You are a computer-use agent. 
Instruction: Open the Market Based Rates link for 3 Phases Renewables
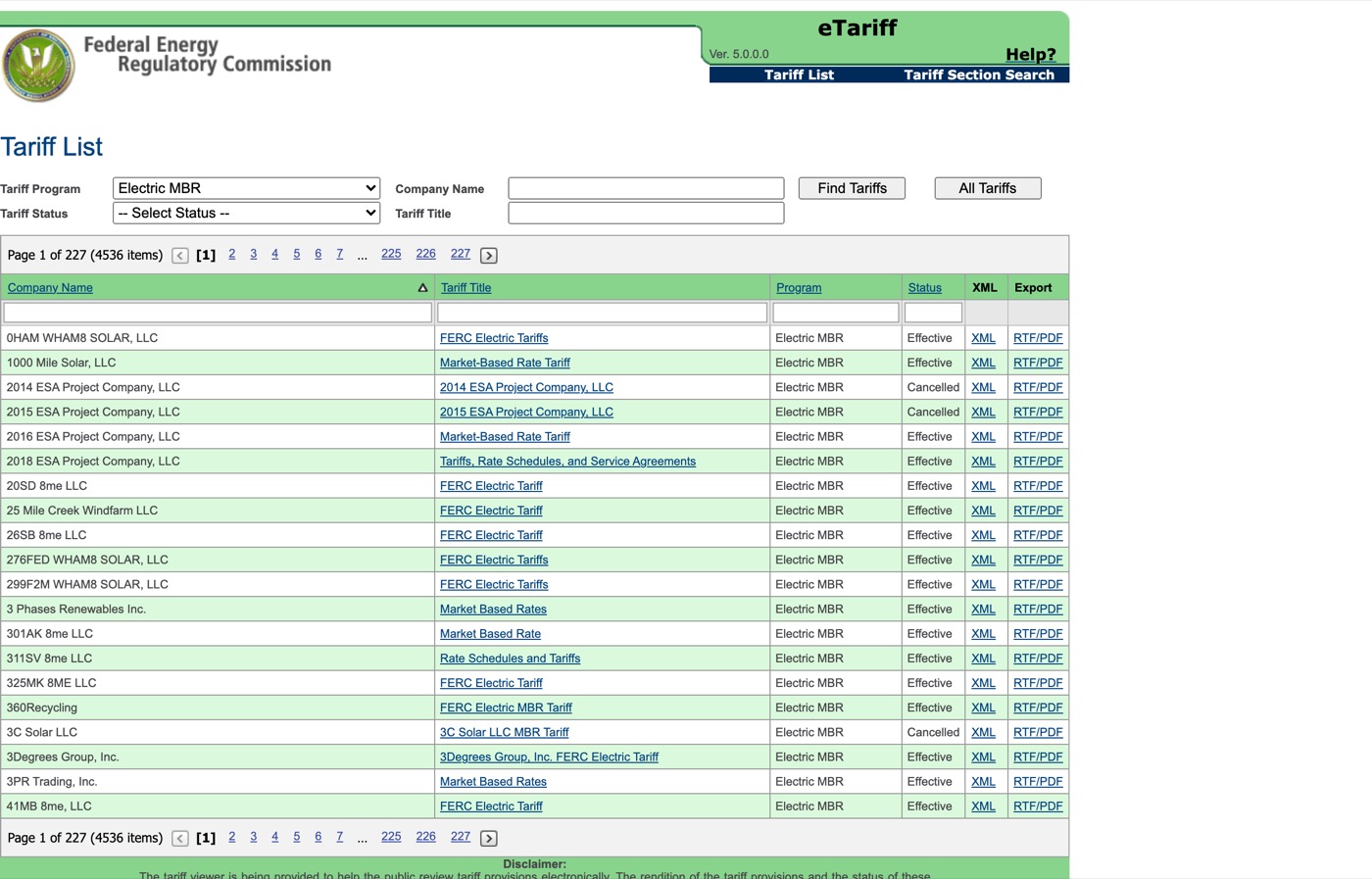pos(493,610)
